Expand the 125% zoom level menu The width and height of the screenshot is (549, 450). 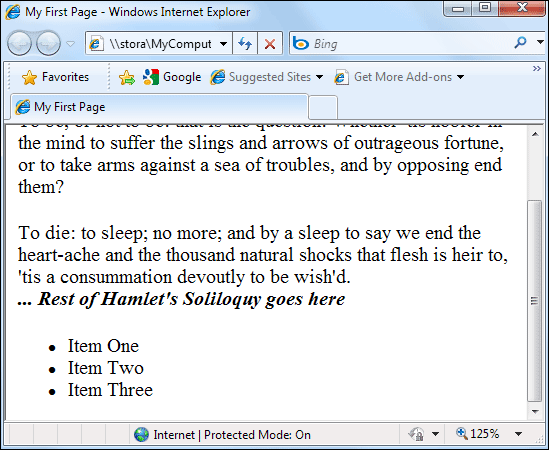519,434
